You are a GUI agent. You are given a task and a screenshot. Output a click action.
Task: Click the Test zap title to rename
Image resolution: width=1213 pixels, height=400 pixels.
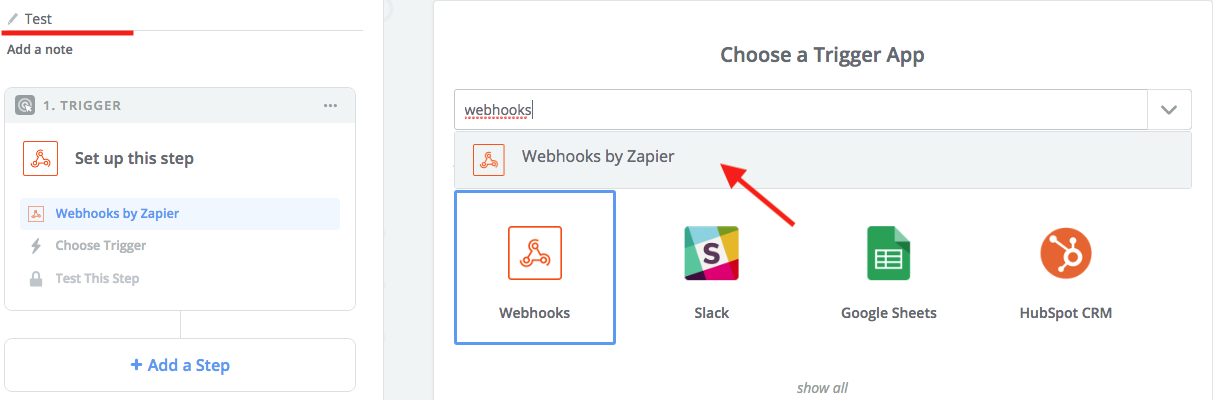pos(38,19)
